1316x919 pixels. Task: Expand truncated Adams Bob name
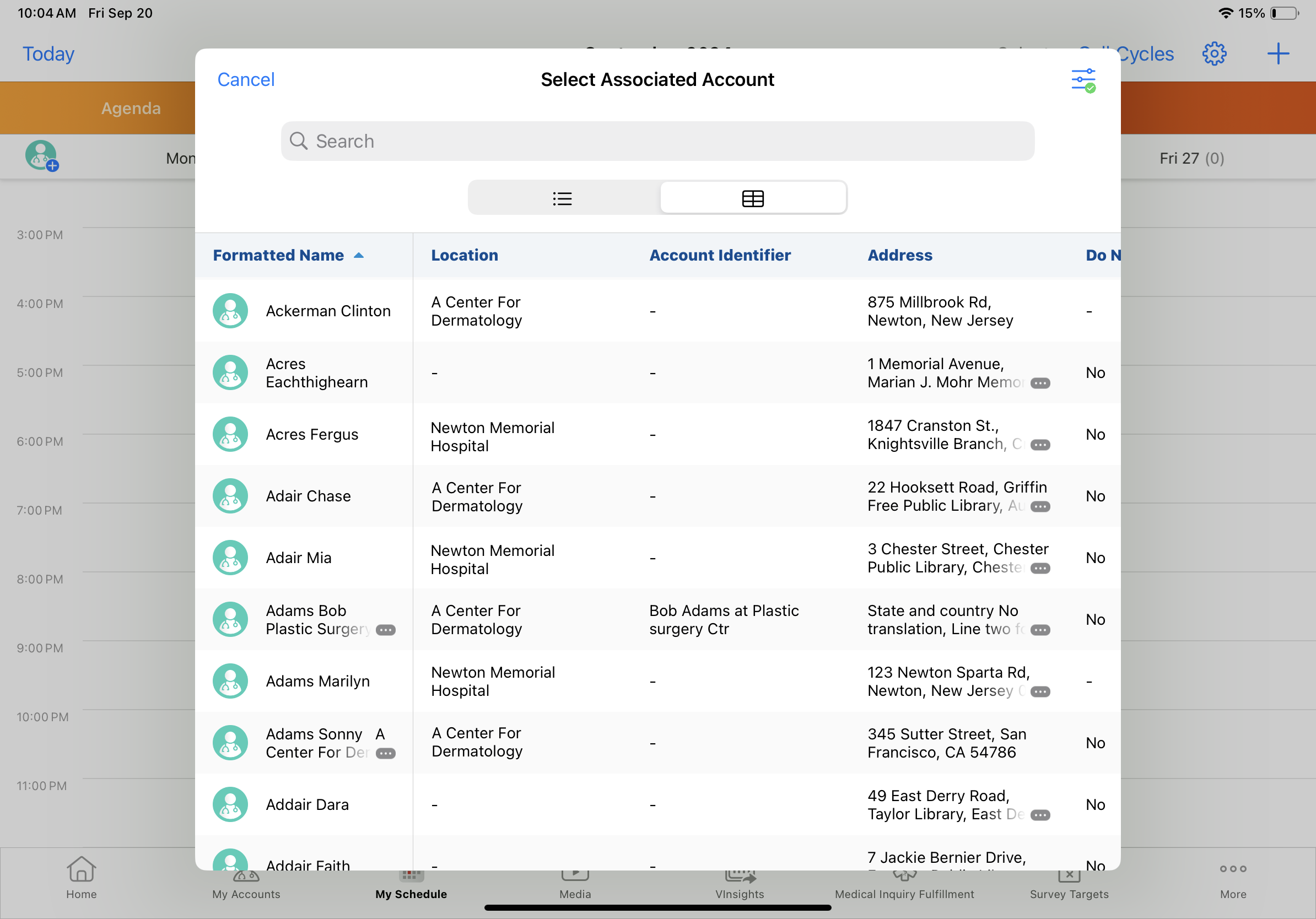[386, 630]
